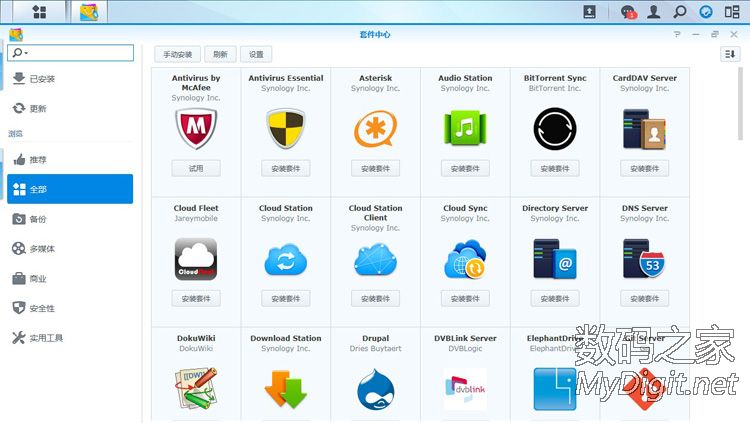Click the Antivirus Essential shield icon
This screenshot has width=750, height=423.
point(286,128)
